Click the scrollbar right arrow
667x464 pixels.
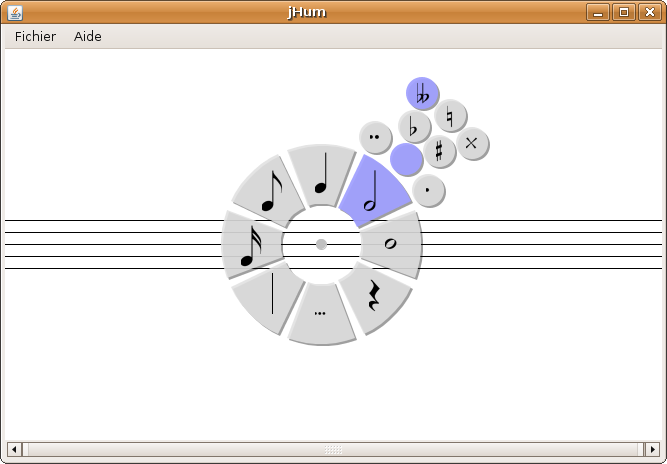click(x=653, y=449)
